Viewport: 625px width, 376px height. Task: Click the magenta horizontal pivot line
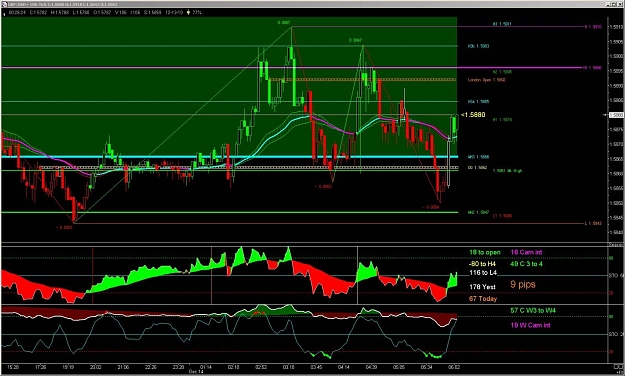(291, 68)
